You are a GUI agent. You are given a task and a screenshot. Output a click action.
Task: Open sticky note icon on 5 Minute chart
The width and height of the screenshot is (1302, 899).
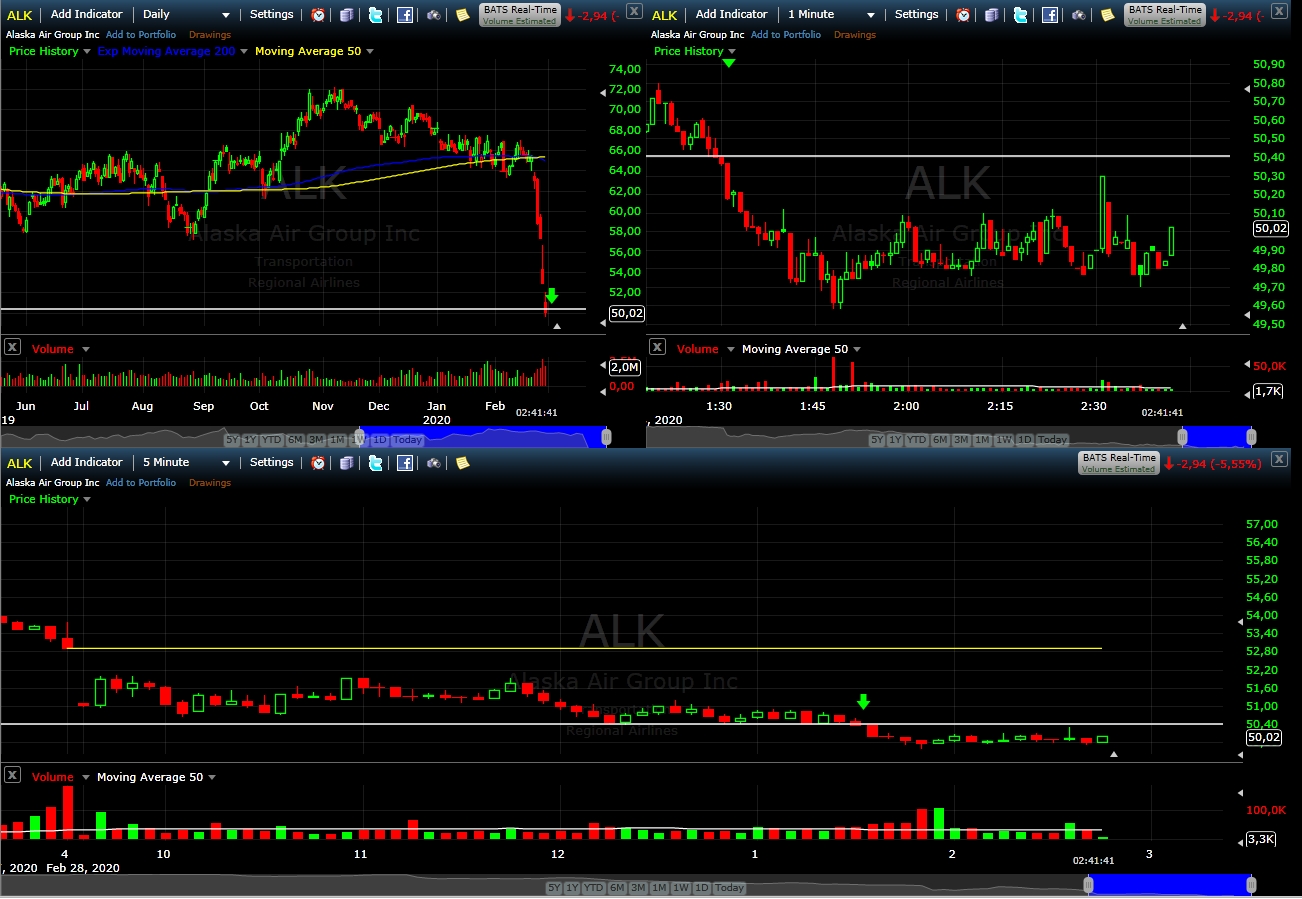coord(462,463)
